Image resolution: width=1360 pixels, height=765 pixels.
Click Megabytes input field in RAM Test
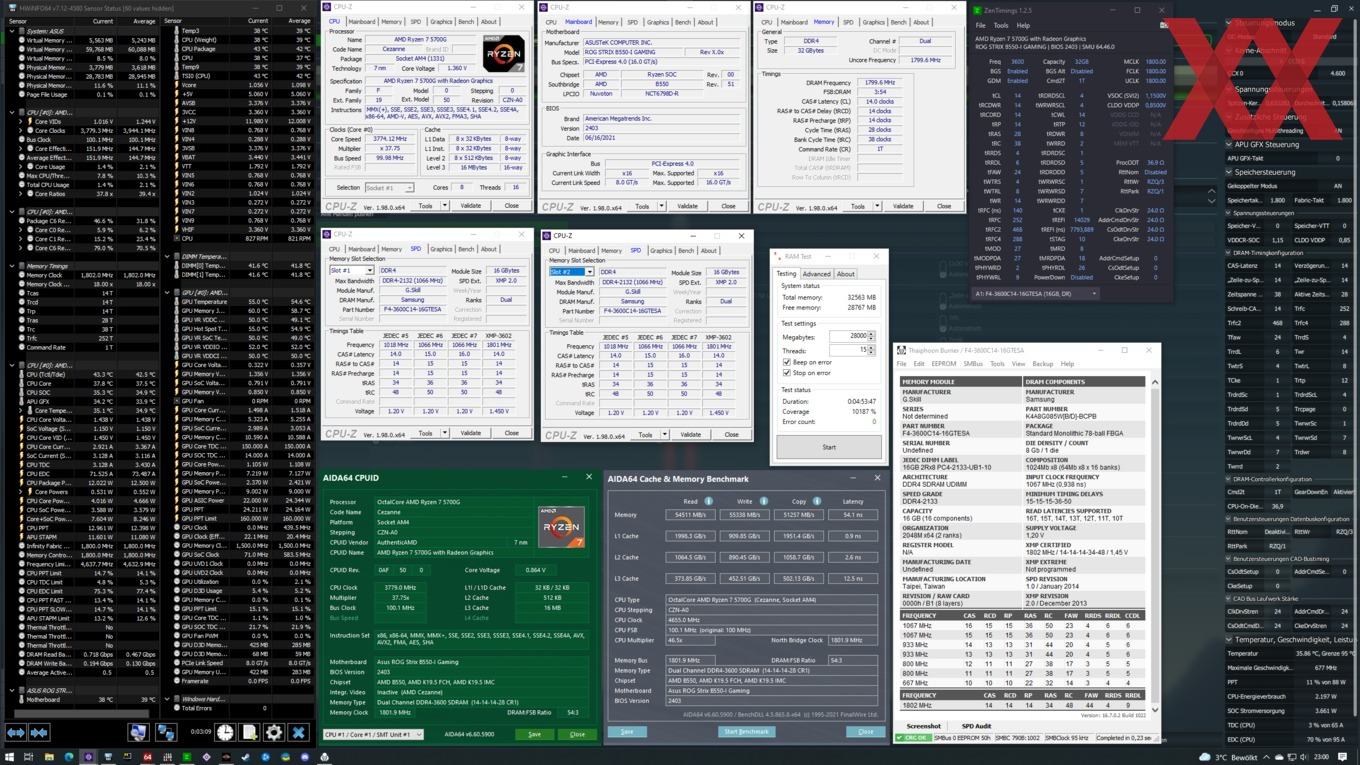(849, 336)
